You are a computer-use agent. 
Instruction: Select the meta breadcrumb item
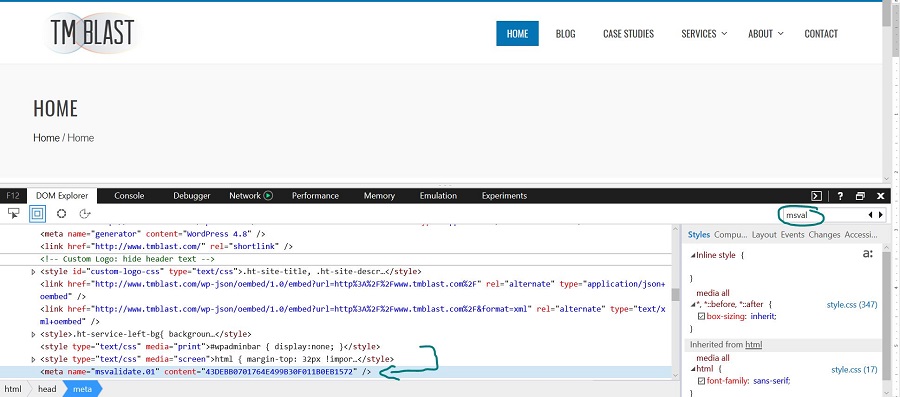point(82,389)
